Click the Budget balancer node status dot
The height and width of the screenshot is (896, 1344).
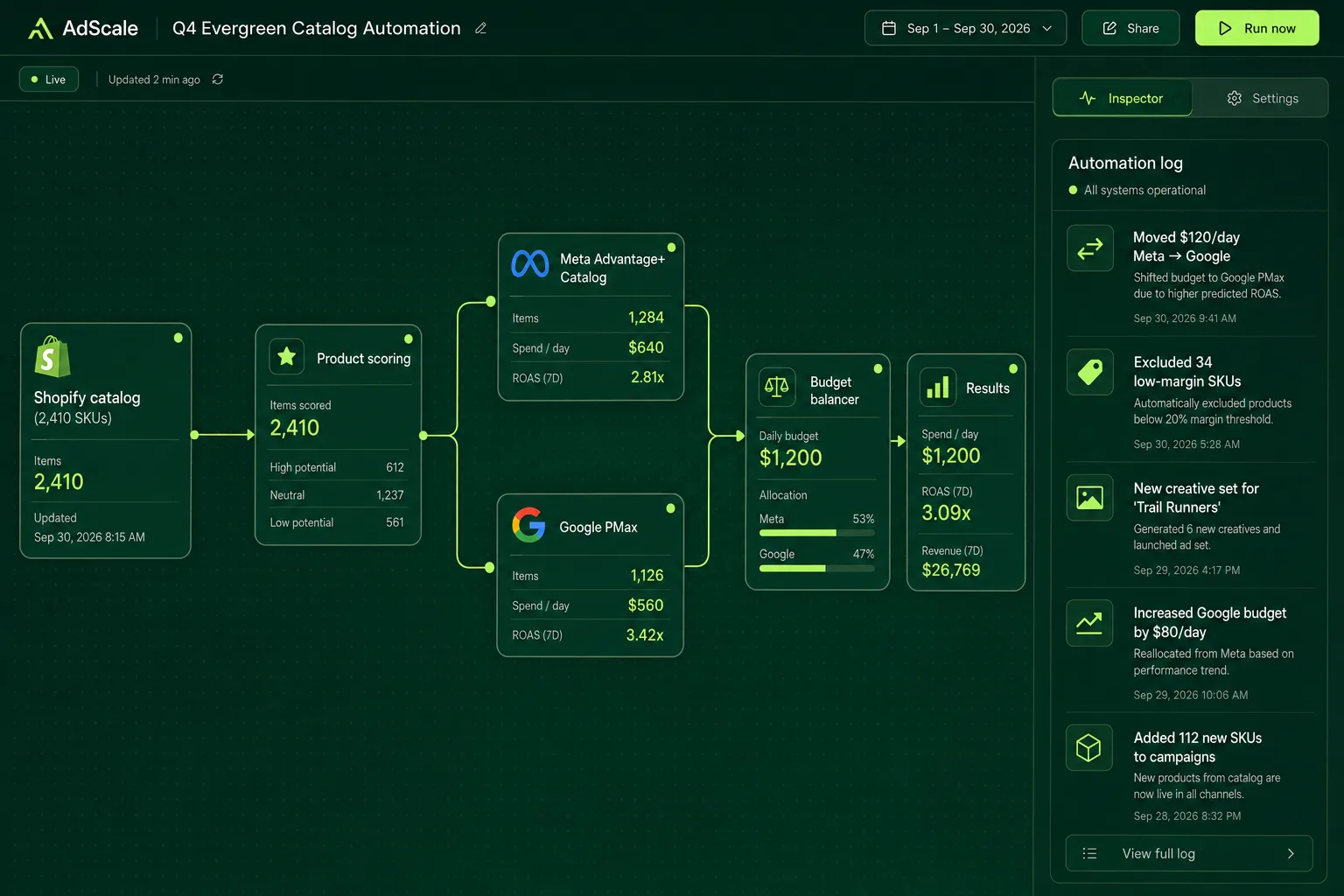tap(878, 368)
